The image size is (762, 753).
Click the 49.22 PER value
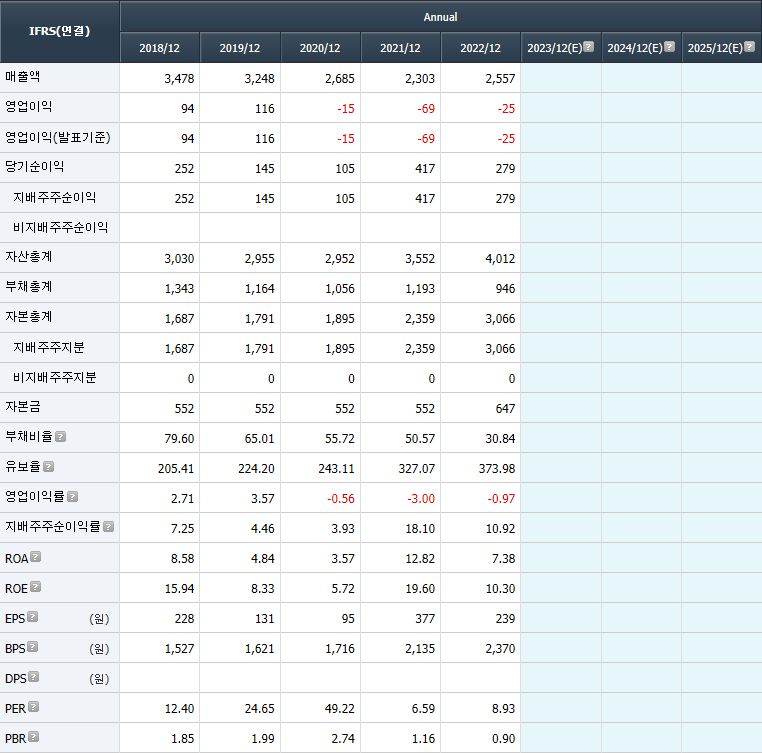coord(340,709)
